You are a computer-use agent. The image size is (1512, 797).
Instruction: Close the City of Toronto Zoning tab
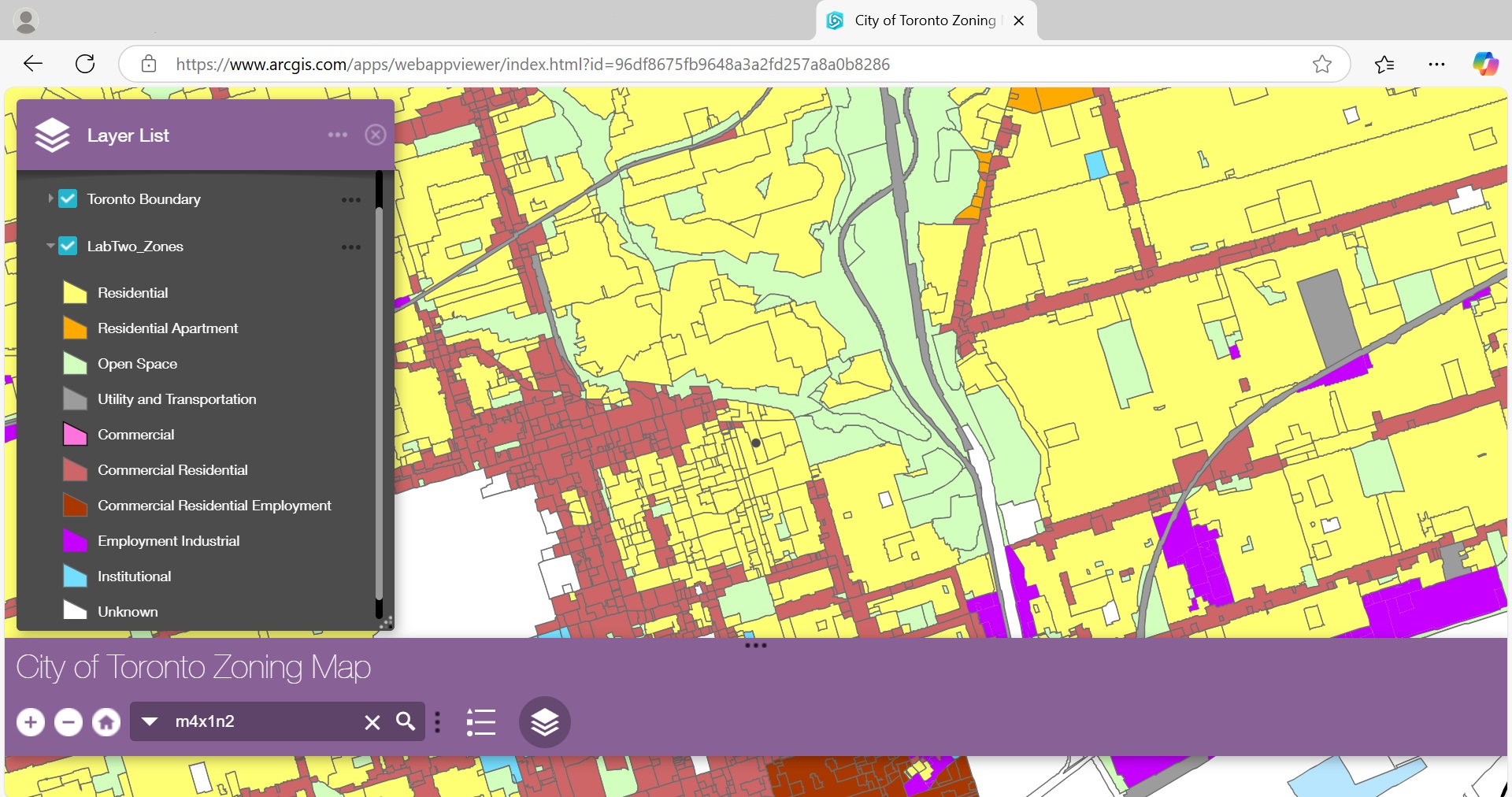[1019, 20]
